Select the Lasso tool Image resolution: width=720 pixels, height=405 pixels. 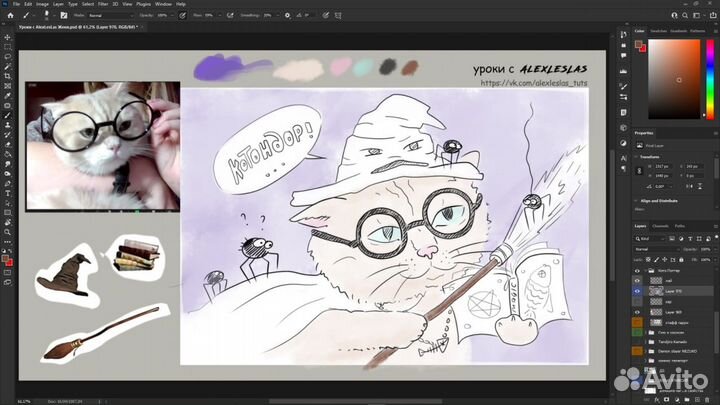tap(7, 56)
